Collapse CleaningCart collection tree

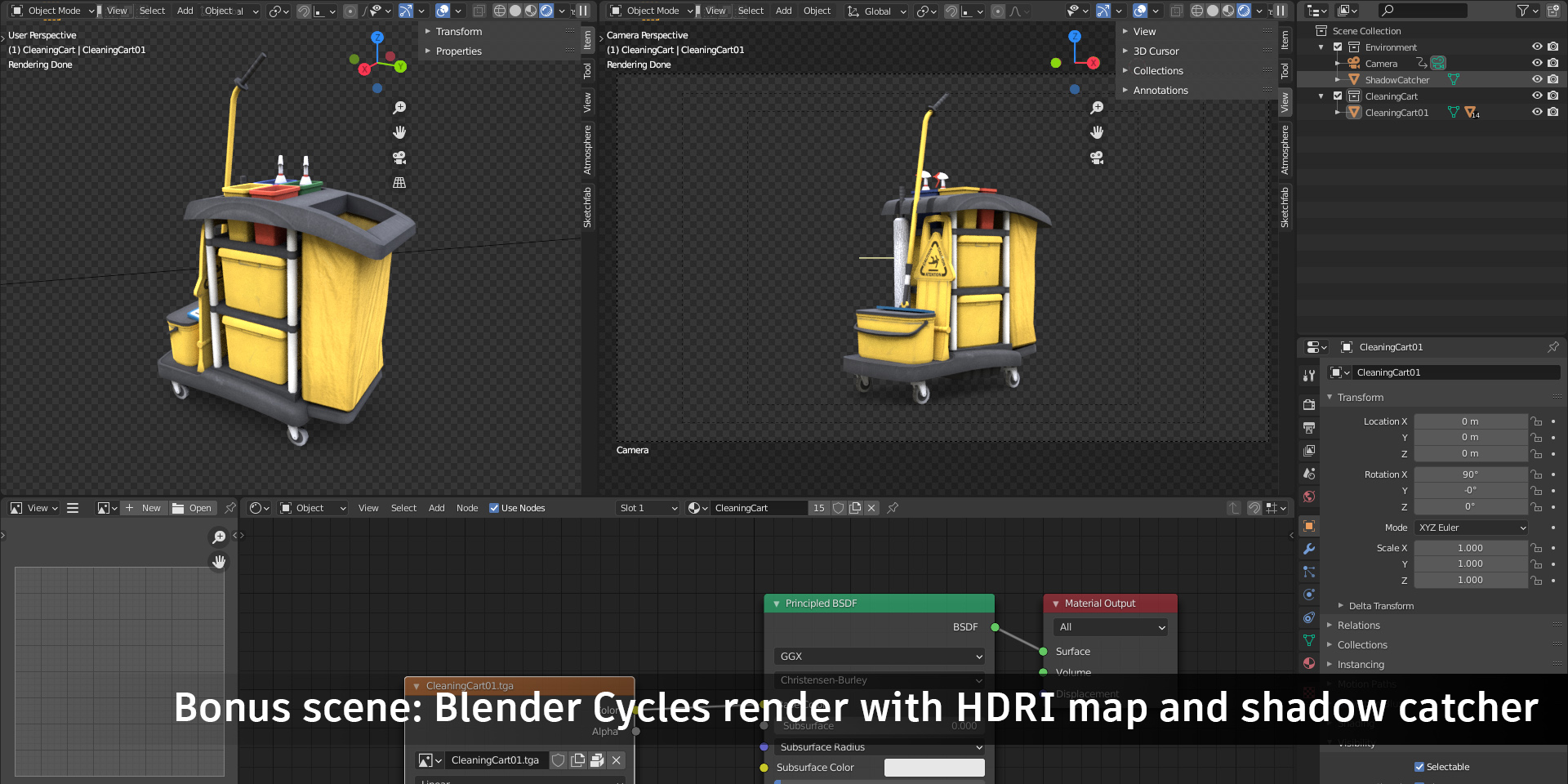[1321, 96]
